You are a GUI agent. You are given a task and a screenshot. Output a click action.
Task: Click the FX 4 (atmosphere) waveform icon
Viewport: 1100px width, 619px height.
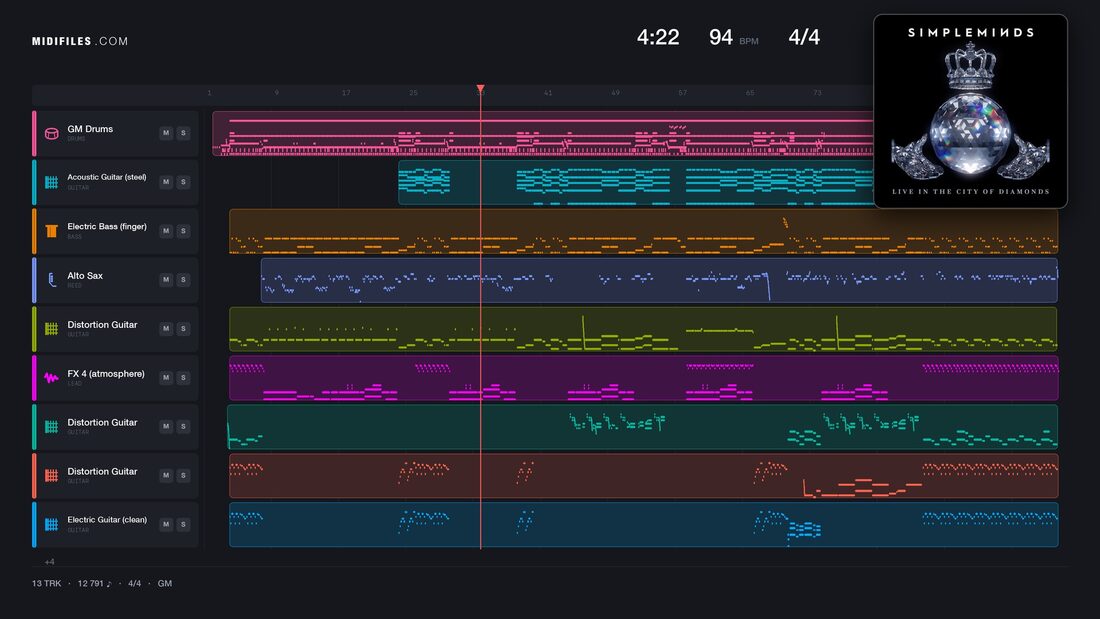(51, 378)
